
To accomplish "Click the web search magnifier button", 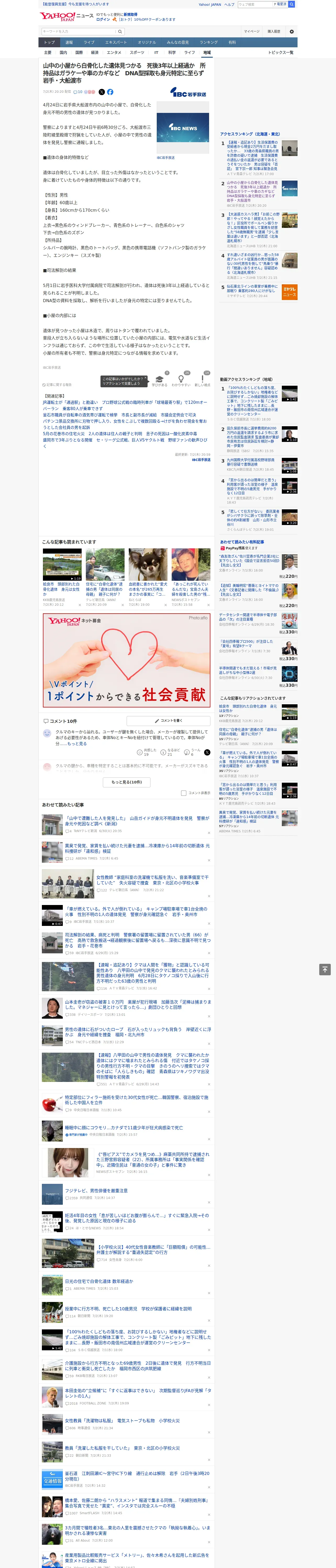I will [x=292, y=4].
